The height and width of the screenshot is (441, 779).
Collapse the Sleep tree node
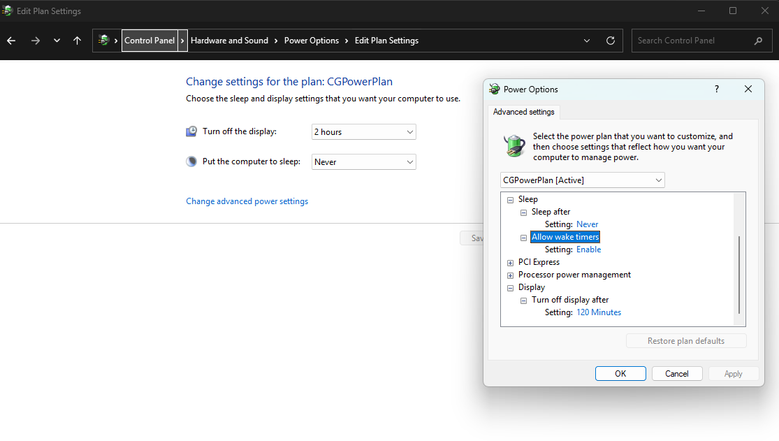pyautogui.click(x=510, y=200)
